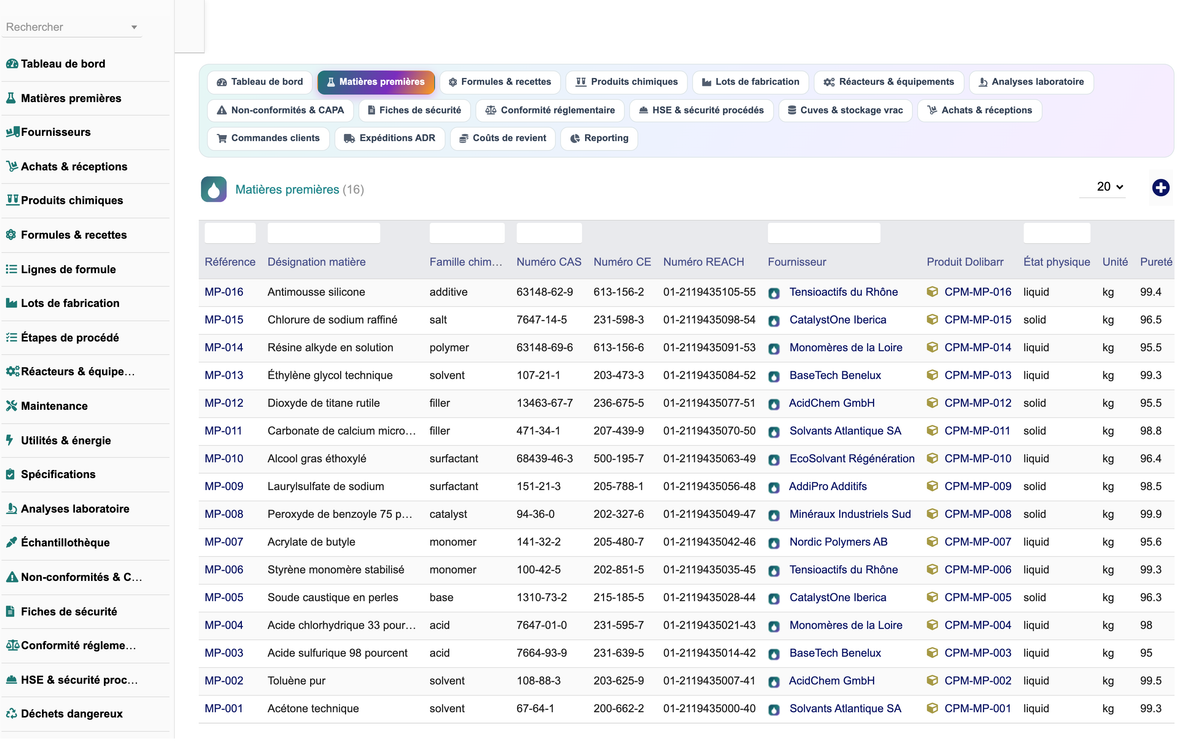This screenshot has width=1200, height=743.
Task: Click the Achats & réceptions sidebar icon
Action: (x=12, y=166)
